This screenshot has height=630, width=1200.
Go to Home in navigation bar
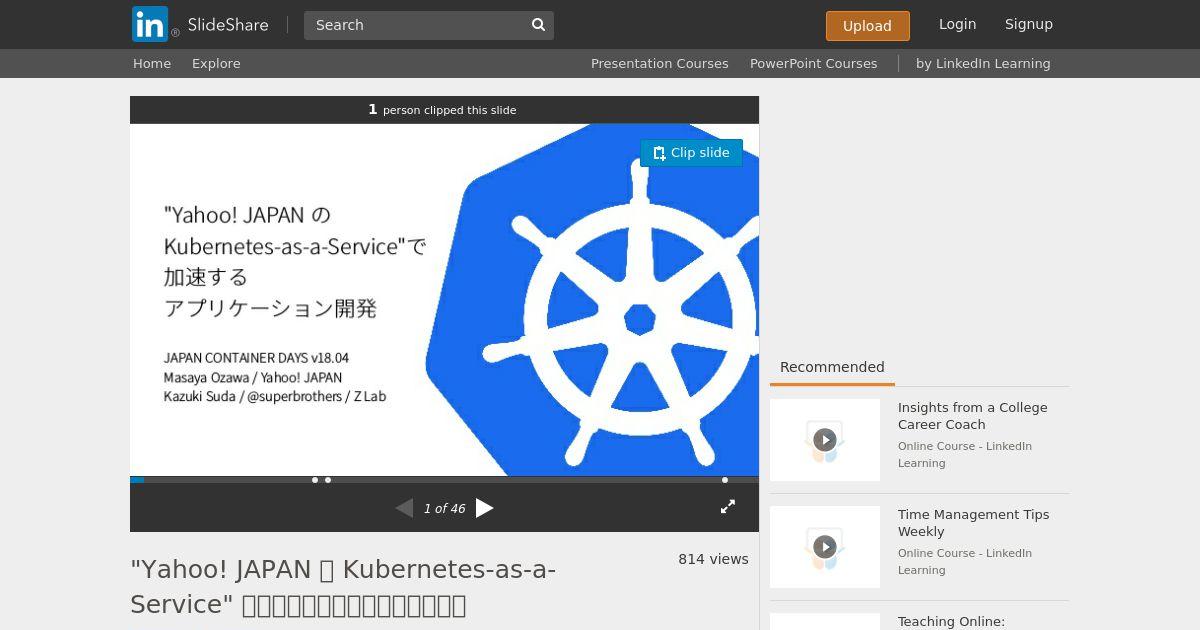152,63
